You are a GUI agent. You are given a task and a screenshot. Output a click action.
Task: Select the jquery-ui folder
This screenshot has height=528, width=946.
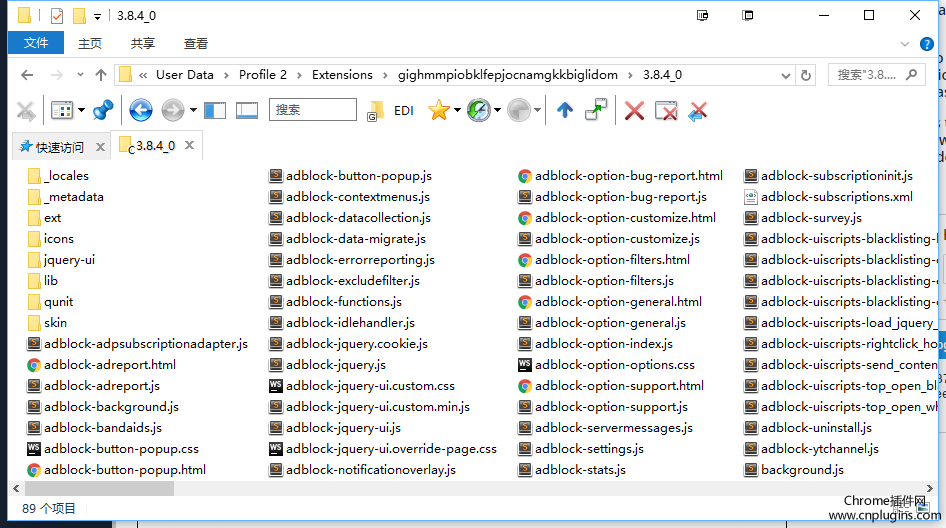[x=61, y=259]
